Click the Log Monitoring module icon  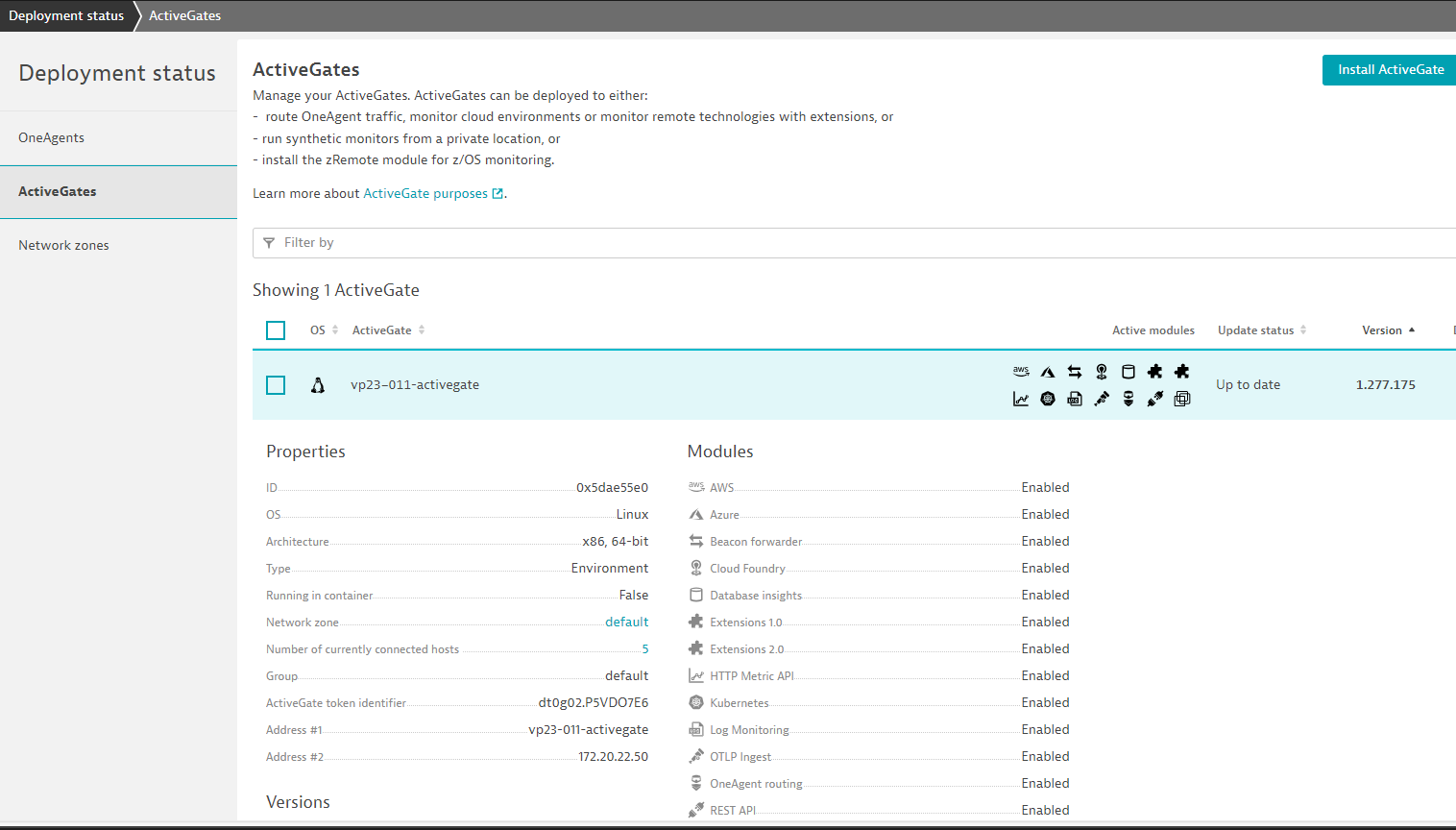[x=696, y=729]
